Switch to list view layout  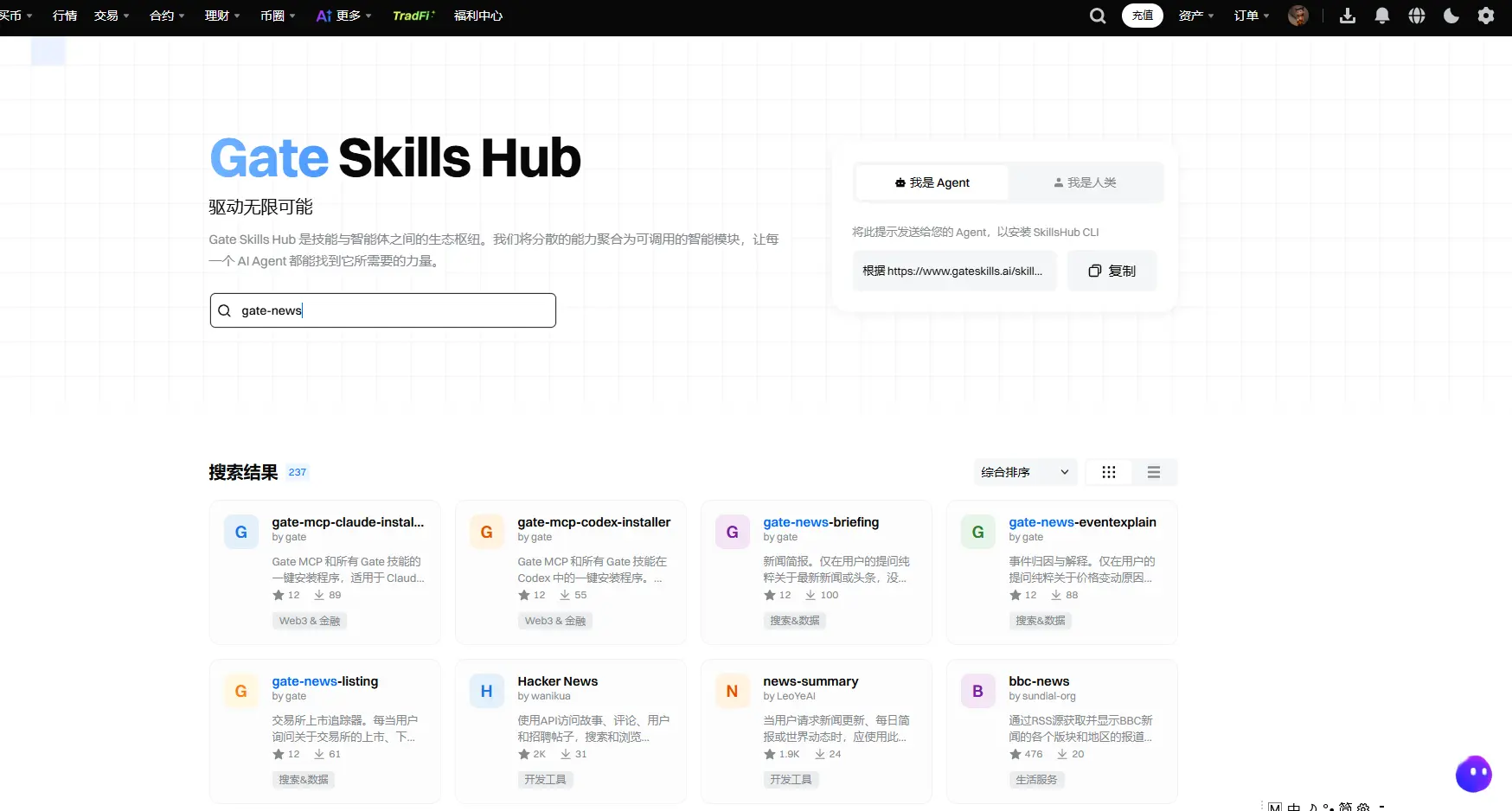(1154, 472)
